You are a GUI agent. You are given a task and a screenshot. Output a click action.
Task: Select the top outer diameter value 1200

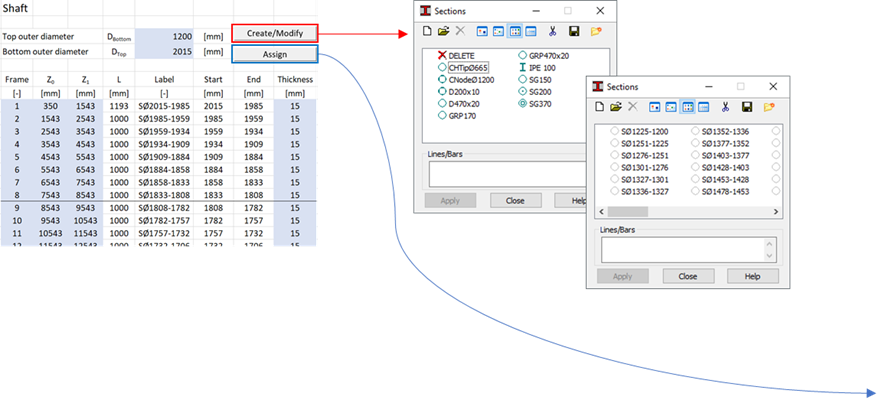pos(164,36)
